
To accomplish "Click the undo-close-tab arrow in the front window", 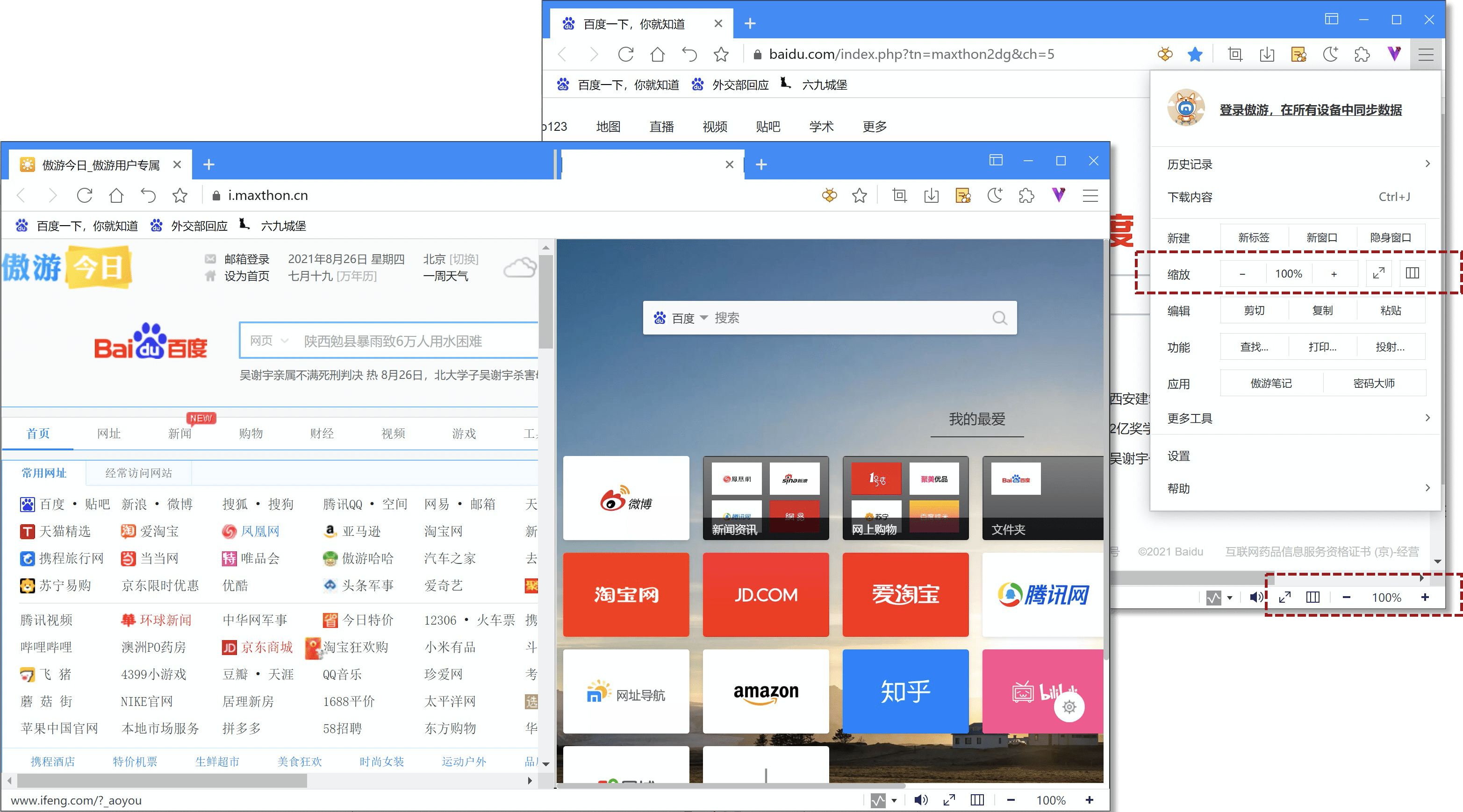I will click(x=148, y=195).
